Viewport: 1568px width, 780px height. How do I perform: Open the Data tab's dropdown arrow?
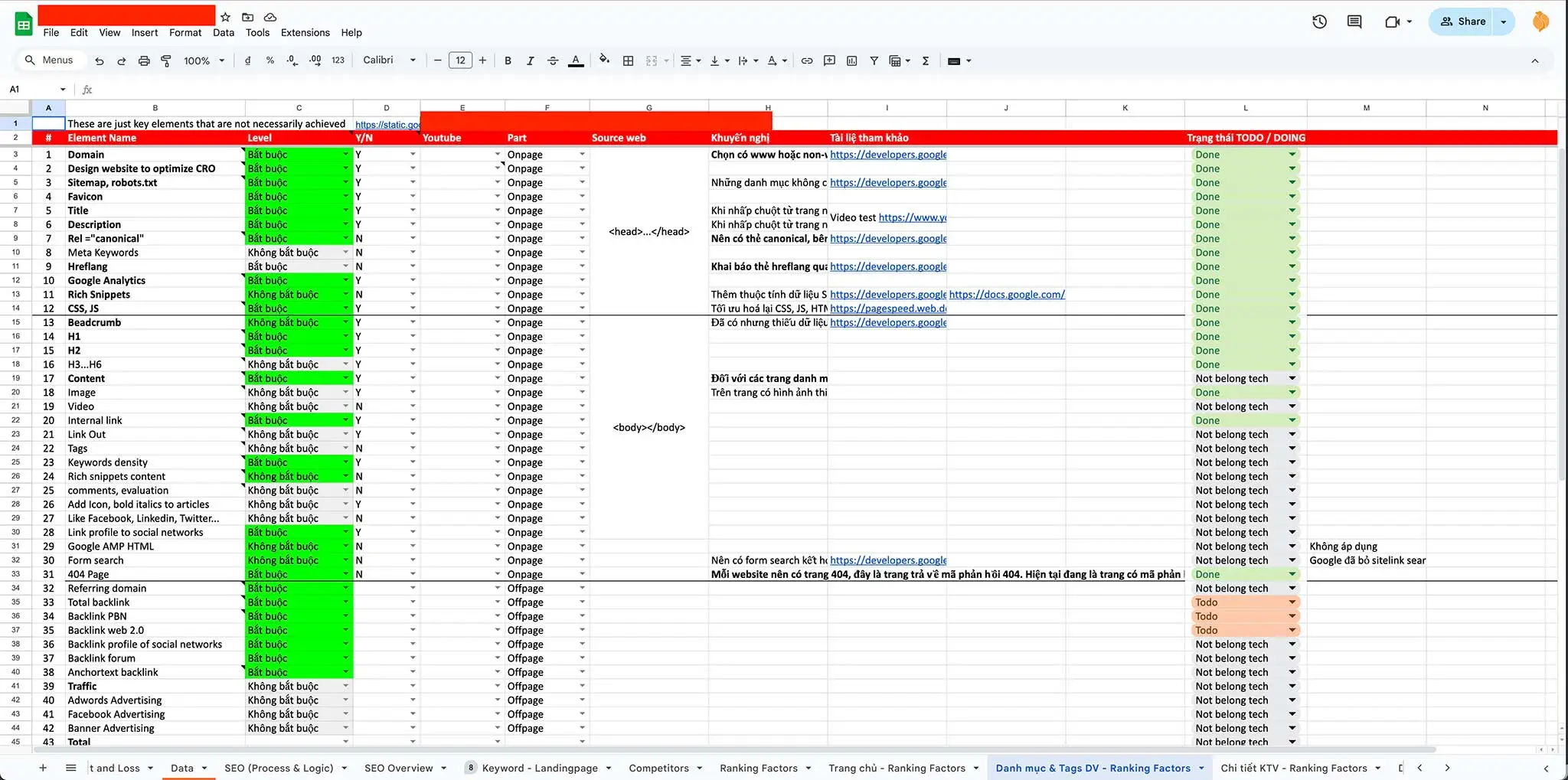pyautogui.click(x=204, y=768)
